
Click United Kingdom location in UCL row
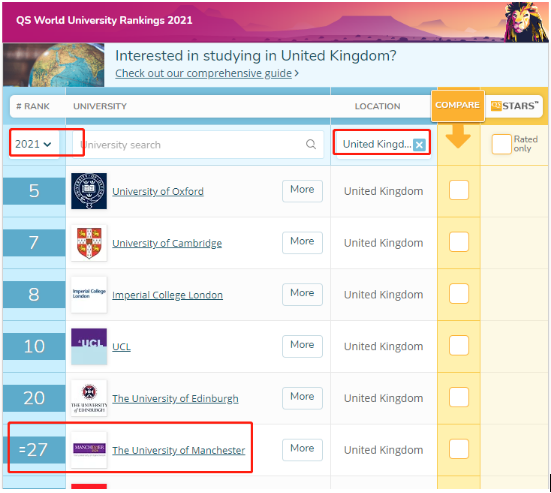tap(383, 346)
